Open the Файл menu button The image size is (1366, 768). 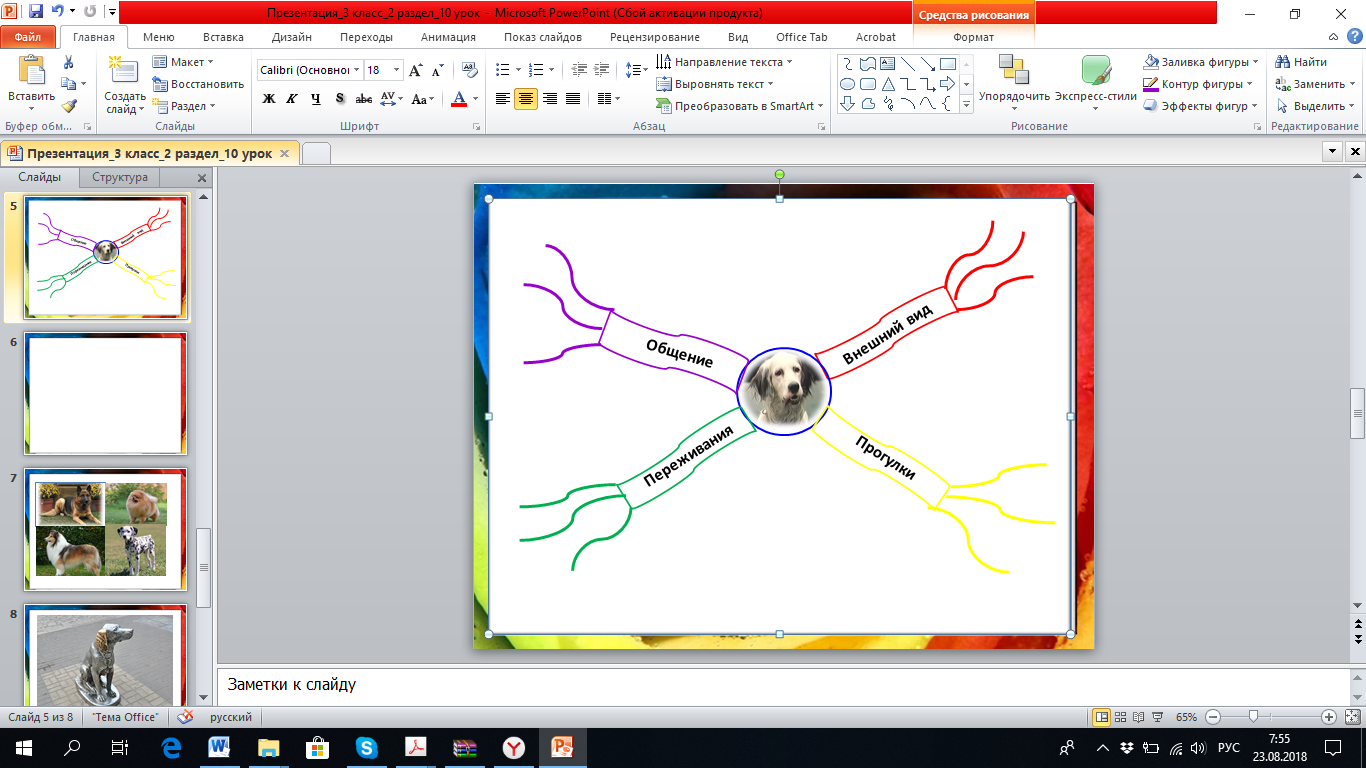coord(28,37)
